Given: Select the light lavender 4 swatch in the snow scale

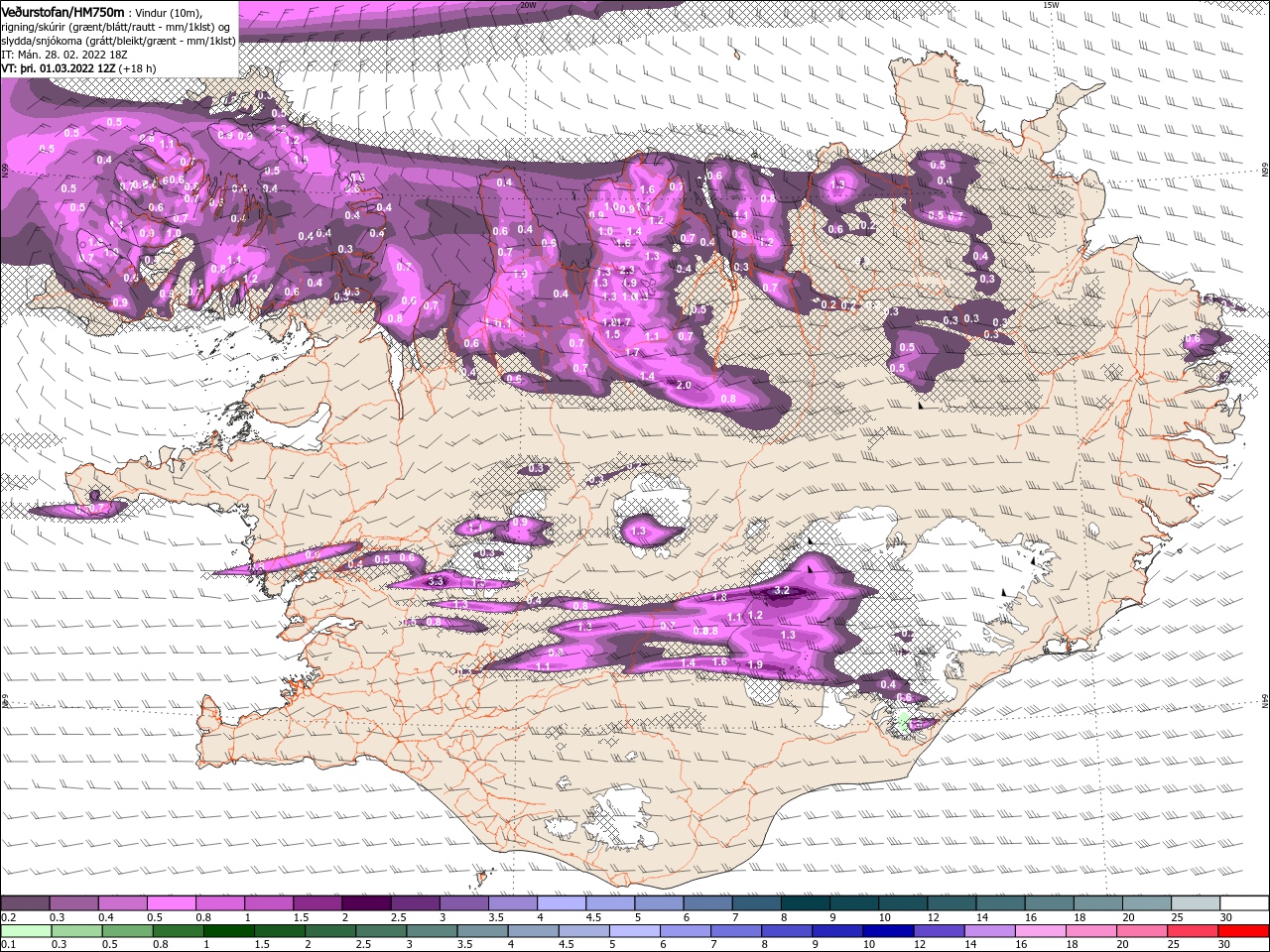Looking at the screenshot, I should tap(562, 903).
